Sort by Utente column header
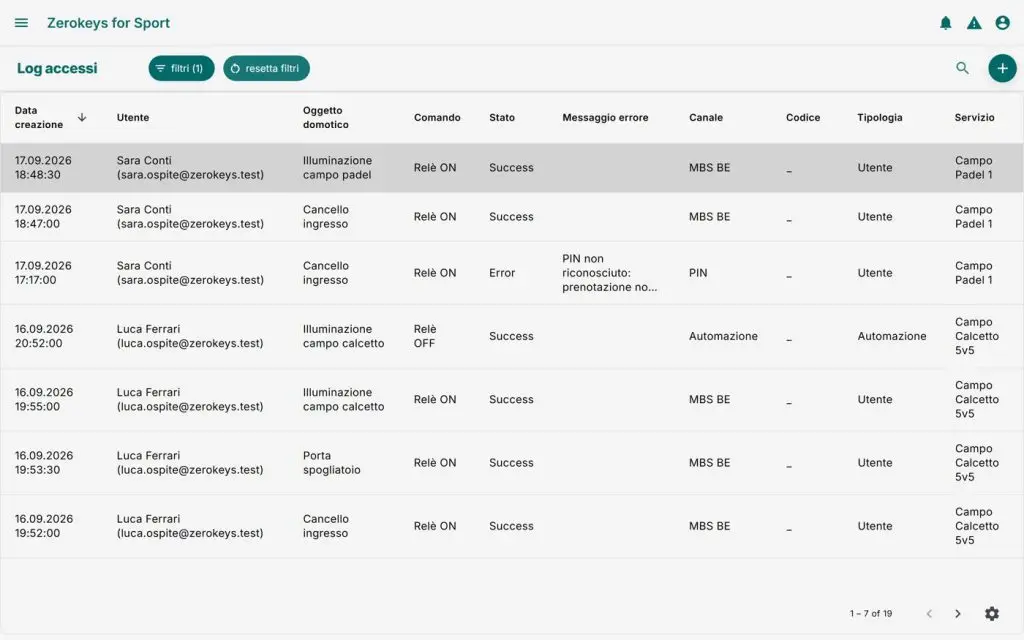This screenshot has height=640, width=1024. pyautogui.click(x=133, y=118)
